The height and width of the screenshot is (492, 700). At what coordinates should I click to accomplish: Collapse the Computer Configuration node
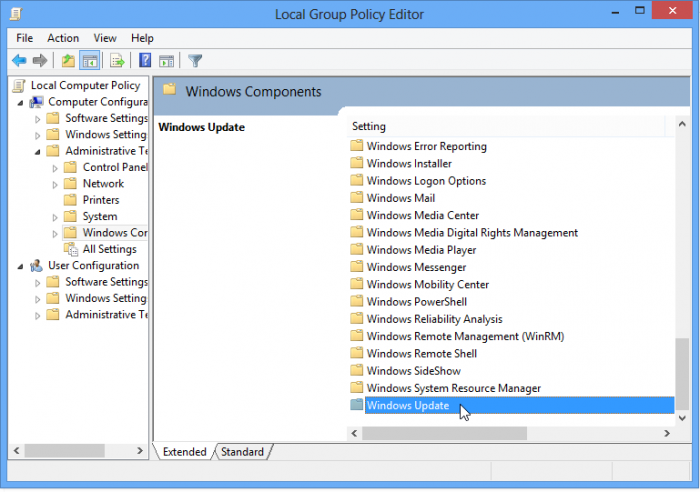21,103
